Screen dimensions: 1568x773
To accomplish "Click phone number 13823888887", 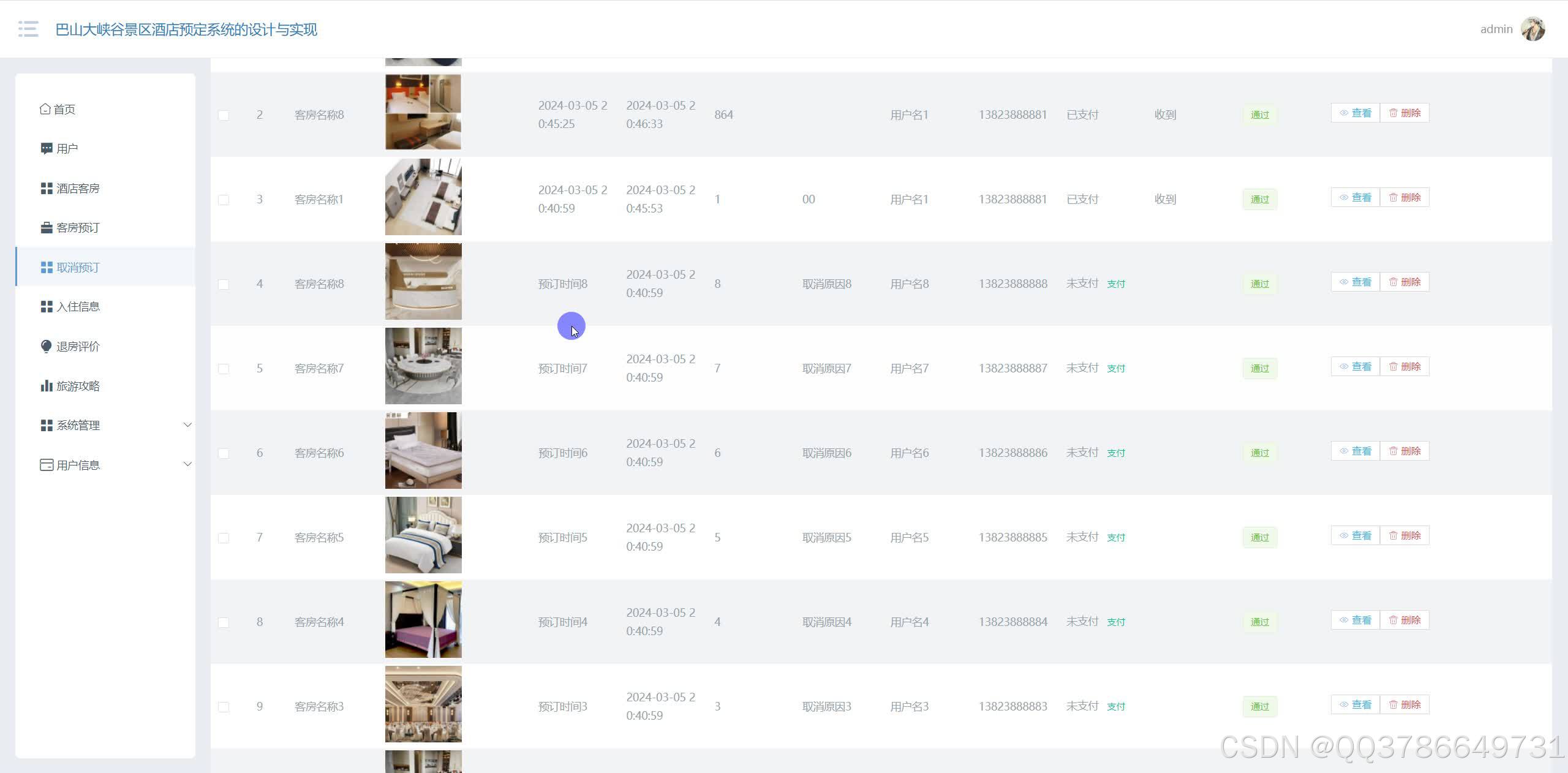I will click(x=1013, y=369).
